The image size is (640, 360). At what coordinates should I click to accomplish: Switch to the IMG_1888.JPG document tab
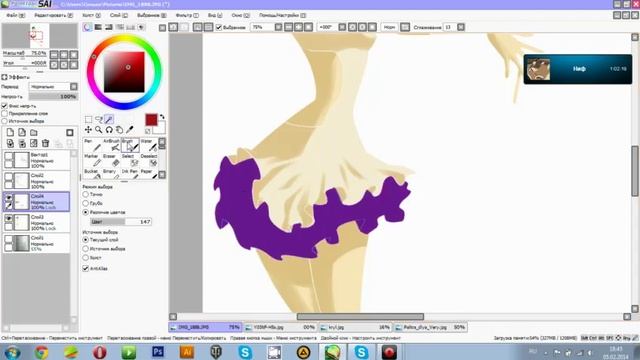tap(205, 327)
